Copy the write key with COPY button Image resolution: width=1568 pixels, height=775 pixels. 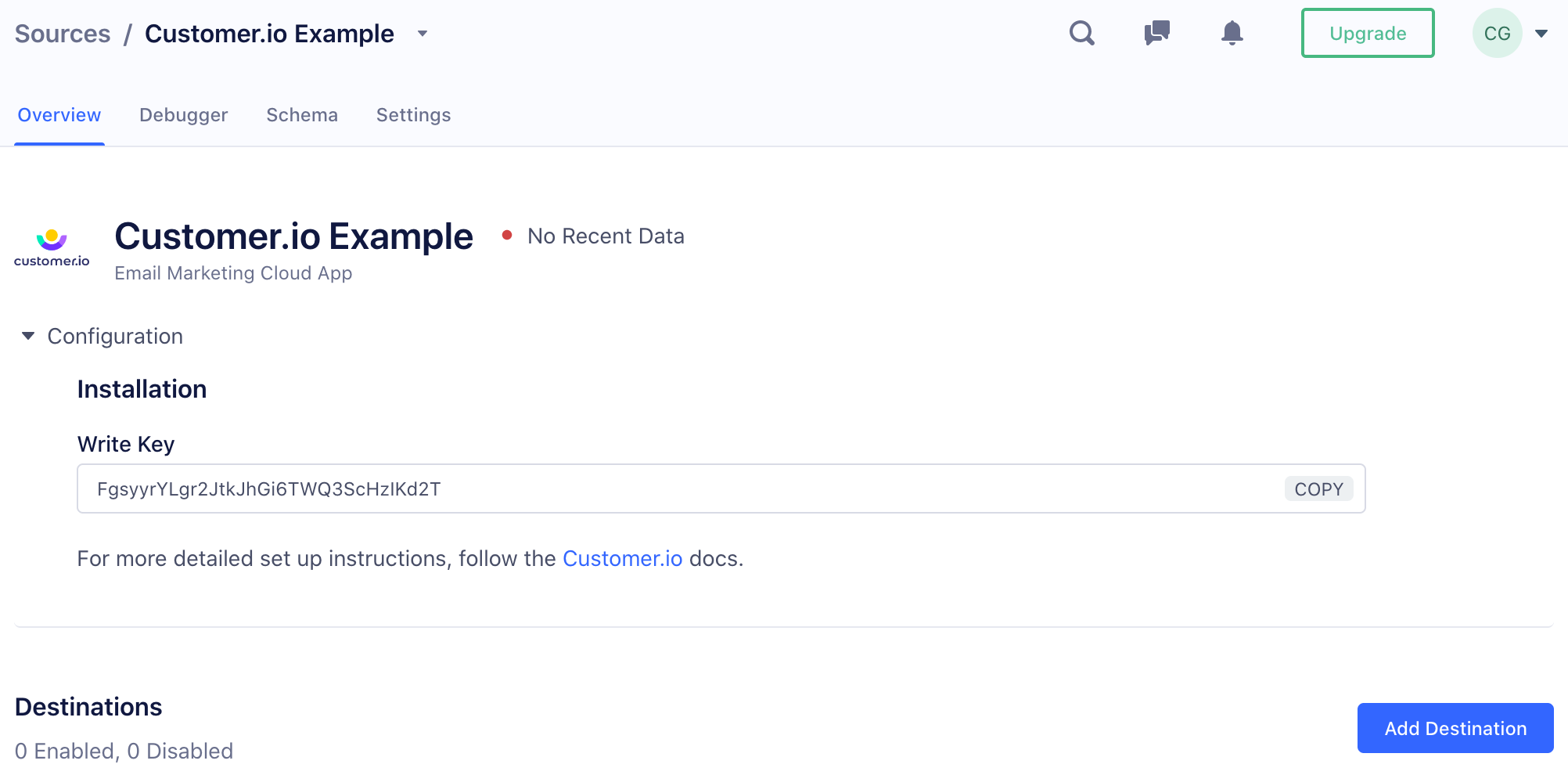1318,489
